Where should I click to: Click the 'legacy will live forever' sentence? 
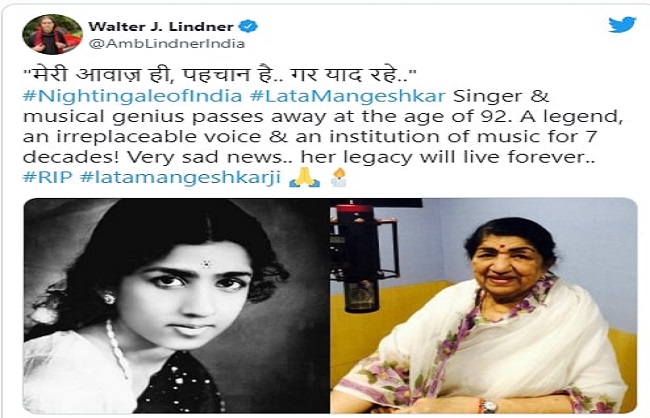point(448,157)
